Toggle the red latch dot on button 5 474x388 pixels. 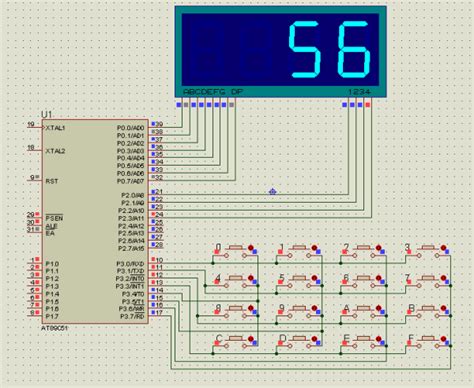click(x=314, y=278)
